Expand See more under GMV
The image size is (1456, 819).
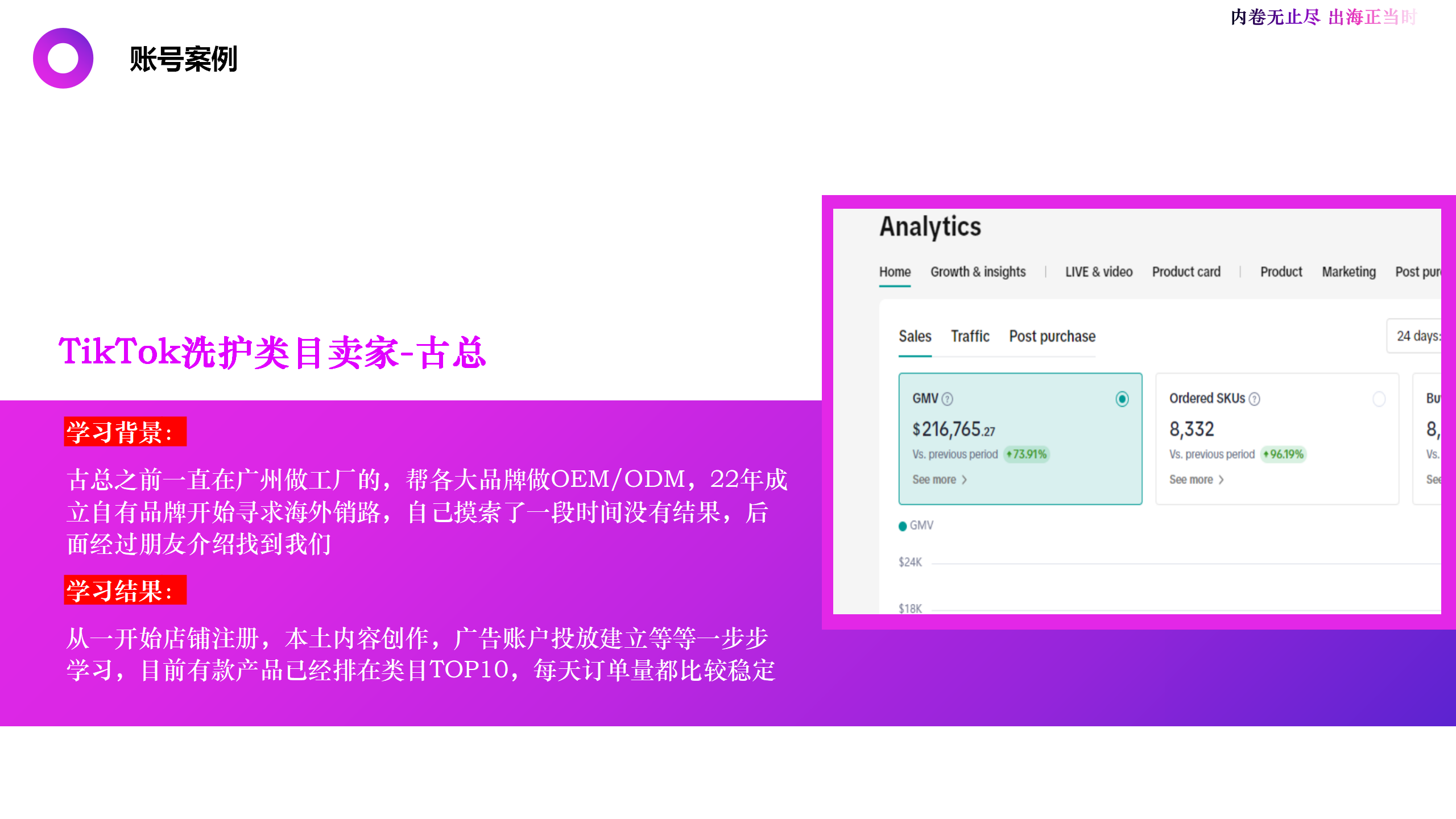[x=940, y=479]
